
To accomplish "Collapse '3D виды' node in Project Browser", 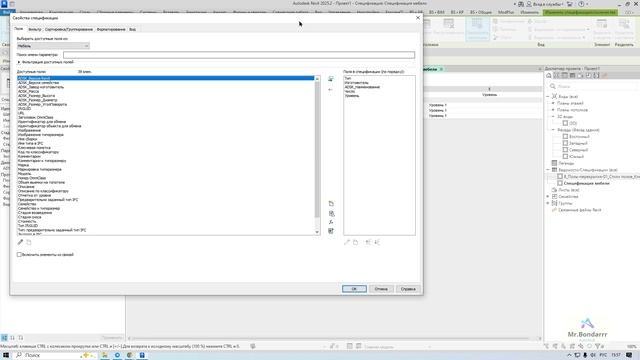I will 553,117.
